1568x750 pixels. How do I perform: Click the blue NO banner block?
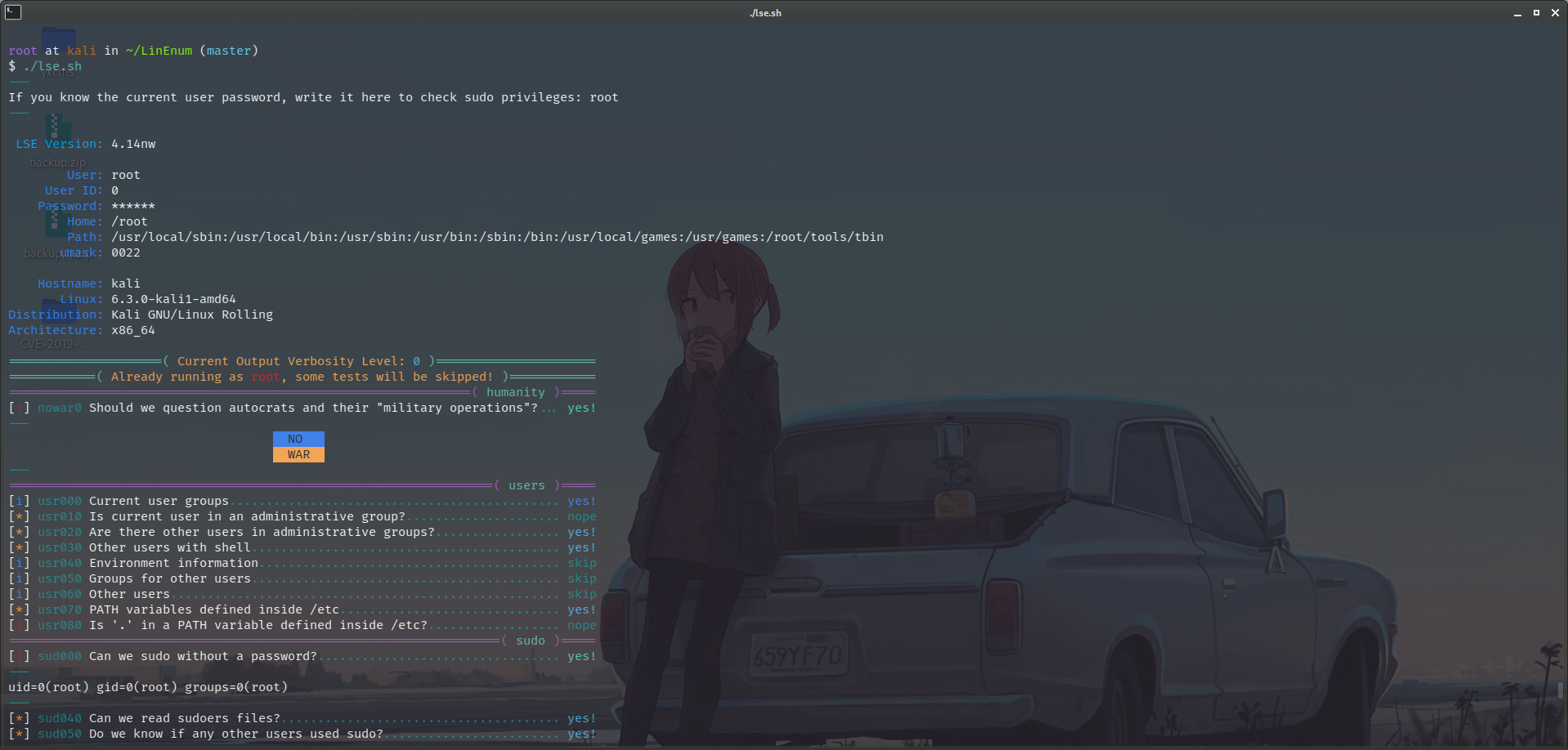pyautogui.click(x=298, y=439)
